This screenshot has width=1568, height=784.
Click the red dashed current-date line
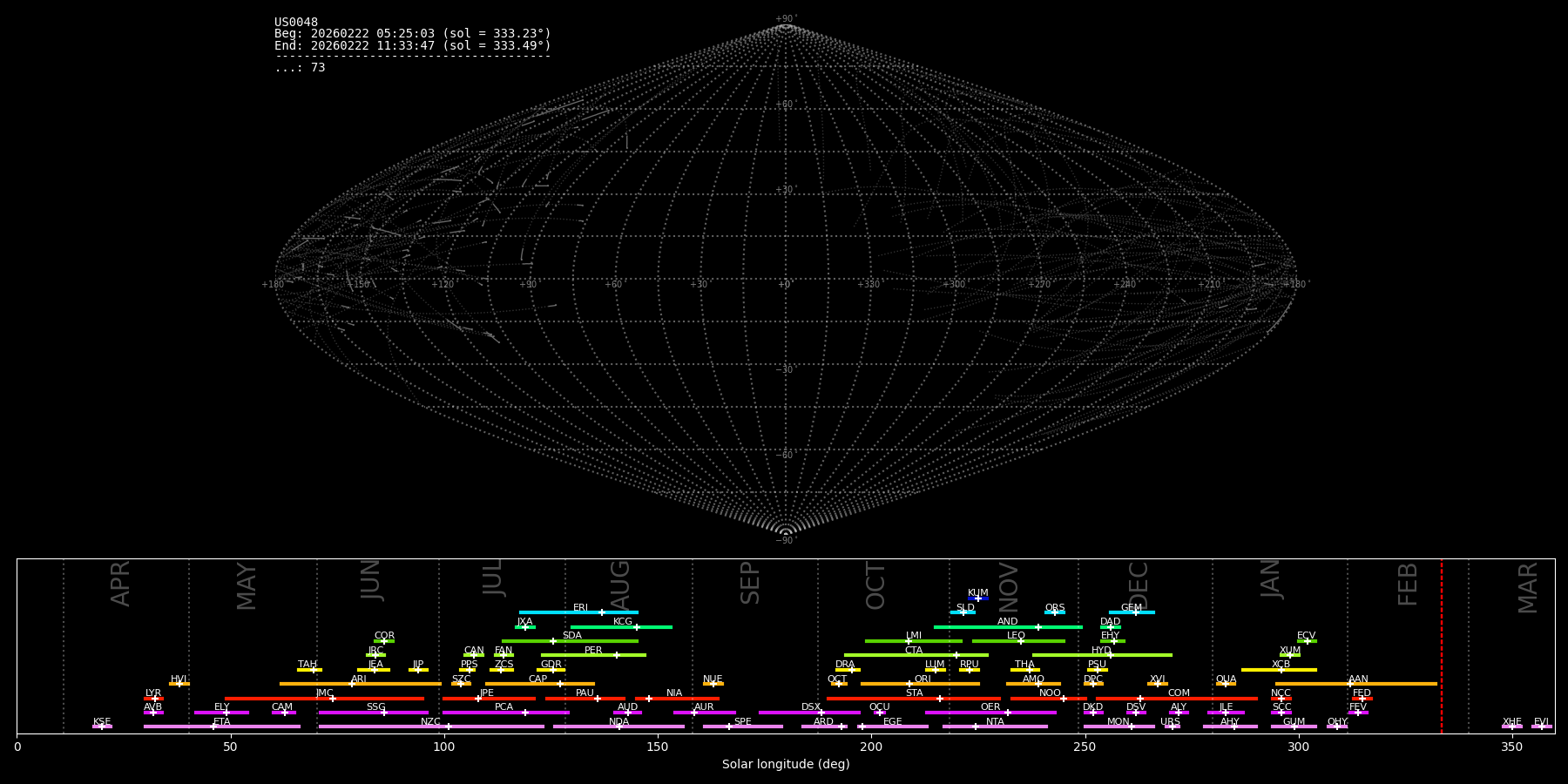(x=1442, y=645)
